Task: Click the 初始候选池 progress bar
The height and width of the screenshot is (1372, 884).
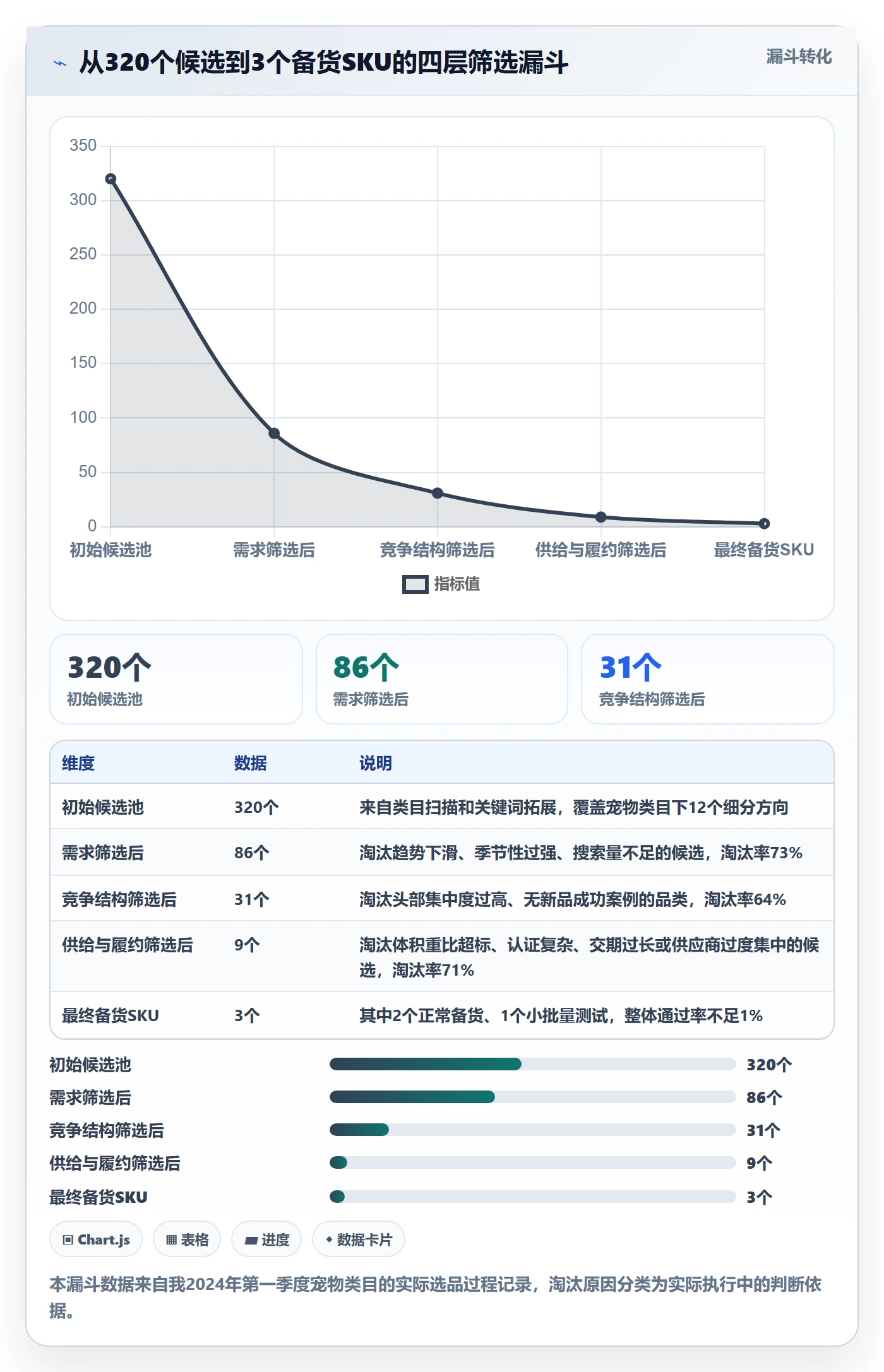Action: point(532,1064)
